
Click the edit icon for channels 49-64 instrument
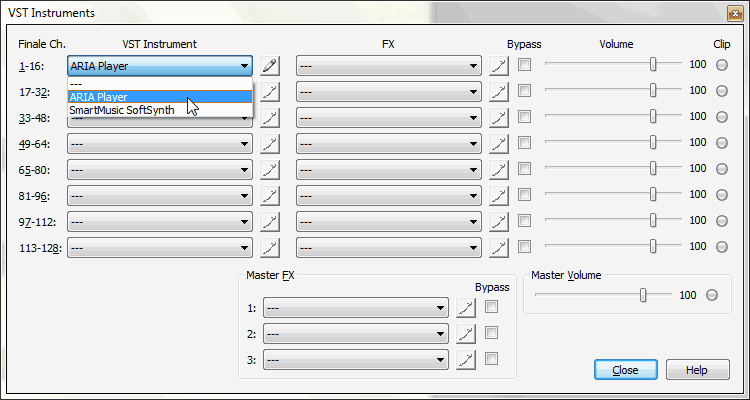pos(269,144)
